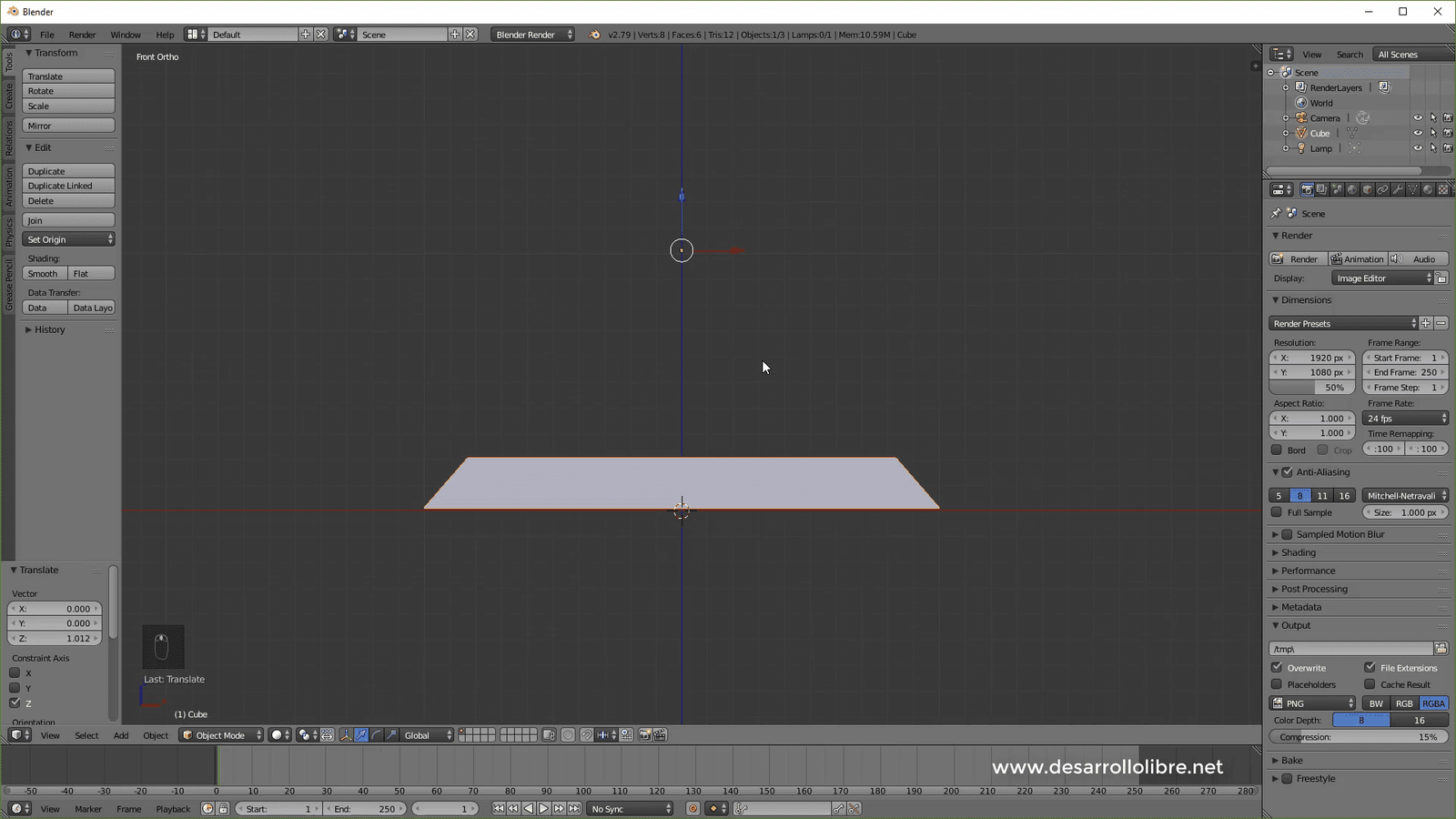1456x819 pixels.
Task: Open the Window menu
Action: (x=126, y=35)
